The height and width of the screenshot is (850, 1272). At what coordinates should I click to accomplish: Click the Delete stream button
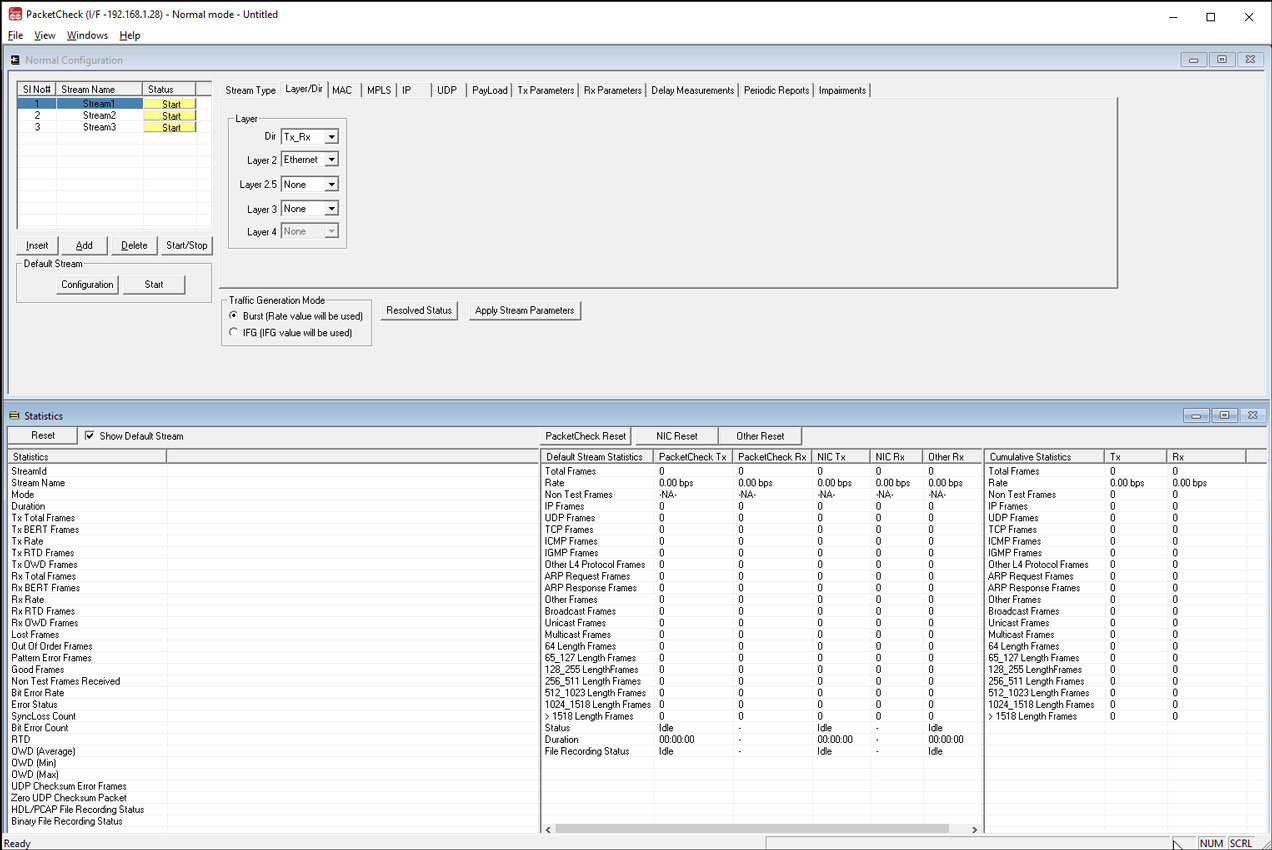pyautogui.click(x=134, y=245)
